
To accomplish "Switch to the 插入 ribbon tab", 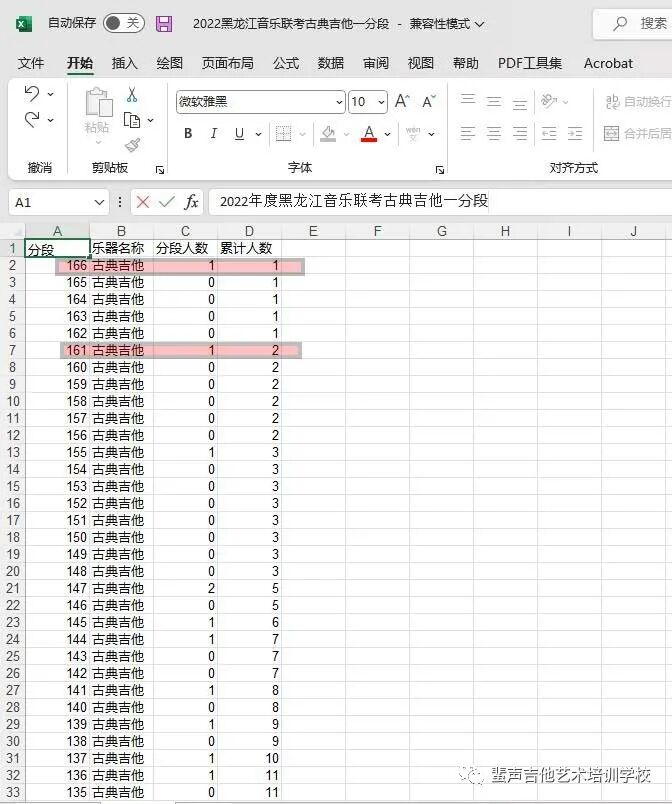I will (125, 63).
